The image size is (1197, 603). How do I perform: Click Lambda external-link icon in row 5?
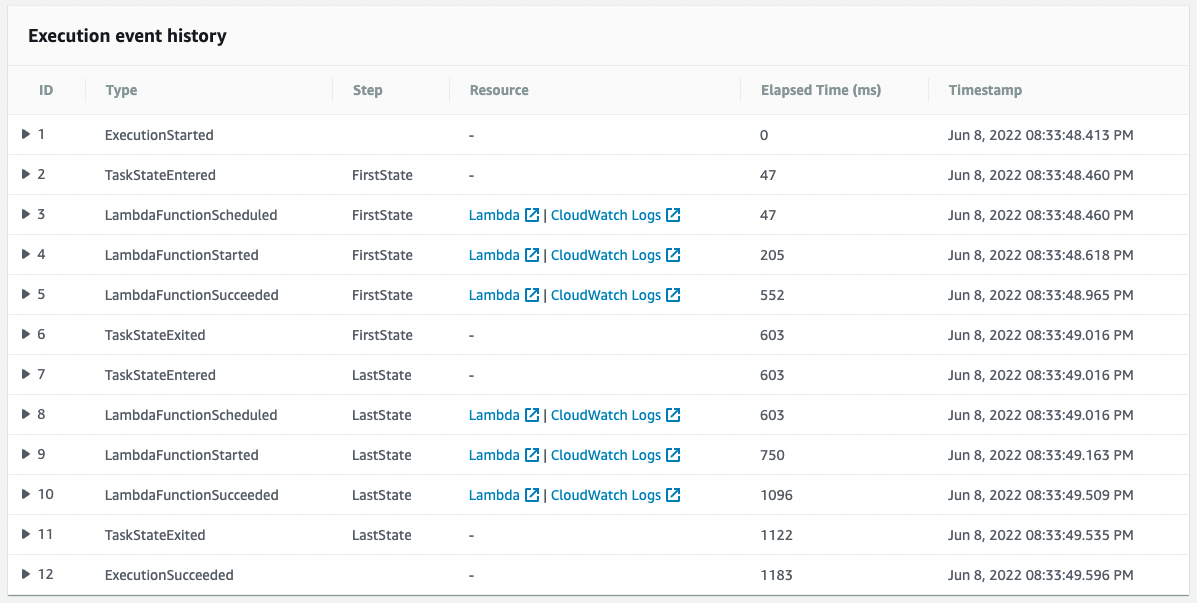click(x=532, y=295)
